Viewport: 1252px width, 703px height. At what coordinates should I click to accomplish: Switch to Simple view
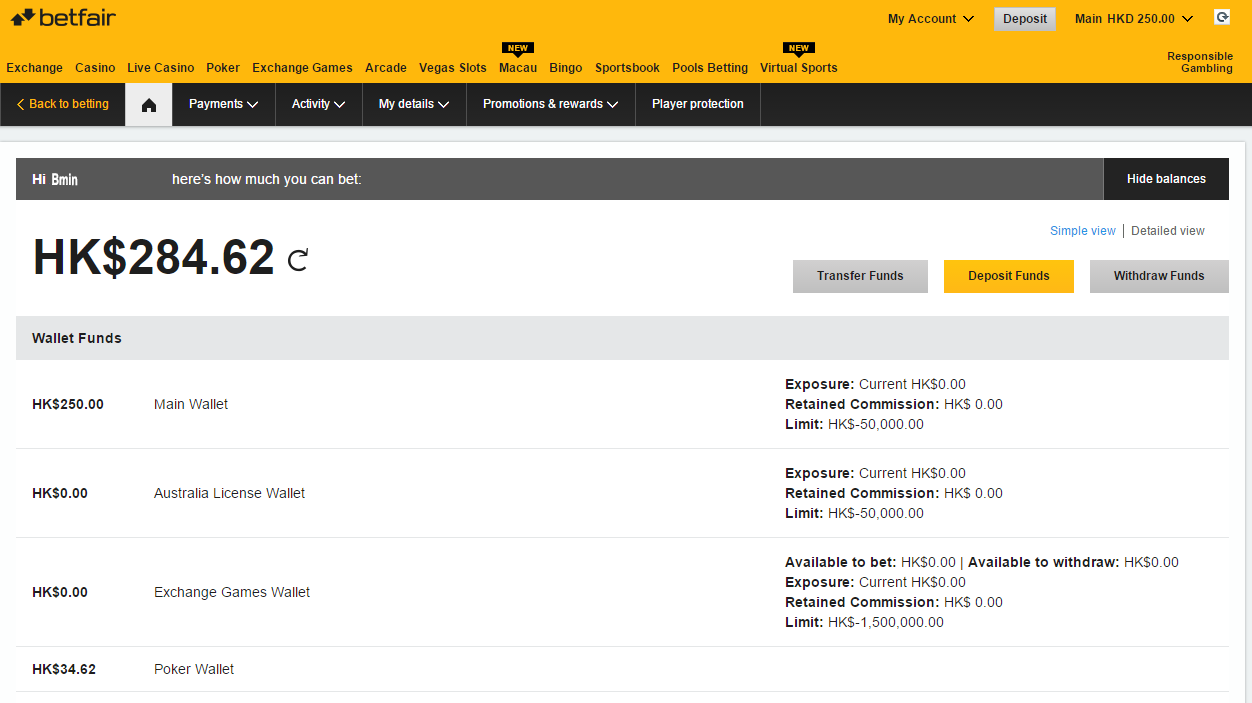click(1082, 231)
